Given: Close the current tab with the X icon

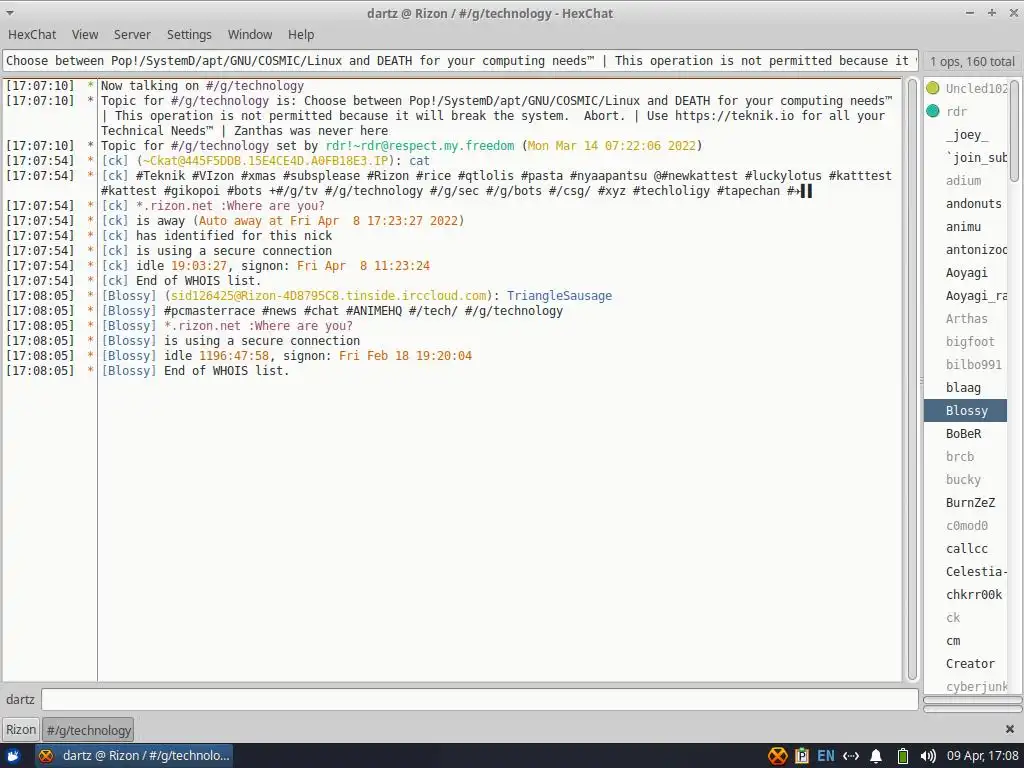Looking at the screenshot, I should (x=1010, y=729).
